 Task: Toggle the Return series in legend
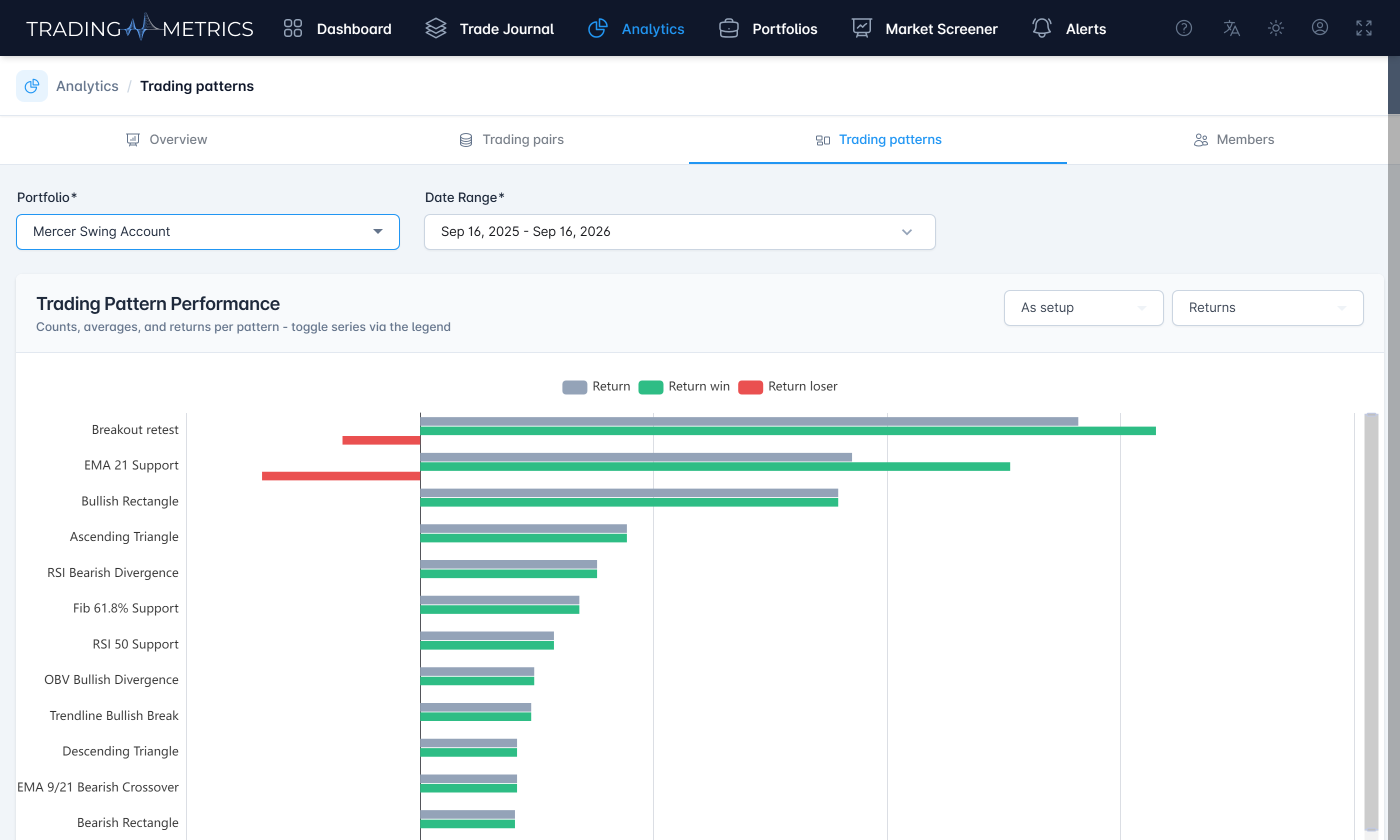click(596, 386)
